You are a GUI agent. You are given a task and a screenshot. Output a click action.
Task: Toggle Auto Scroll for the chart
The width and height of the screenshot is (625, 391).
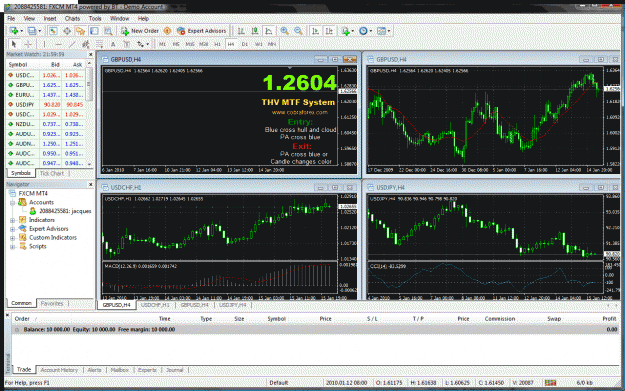pos(315,31)
